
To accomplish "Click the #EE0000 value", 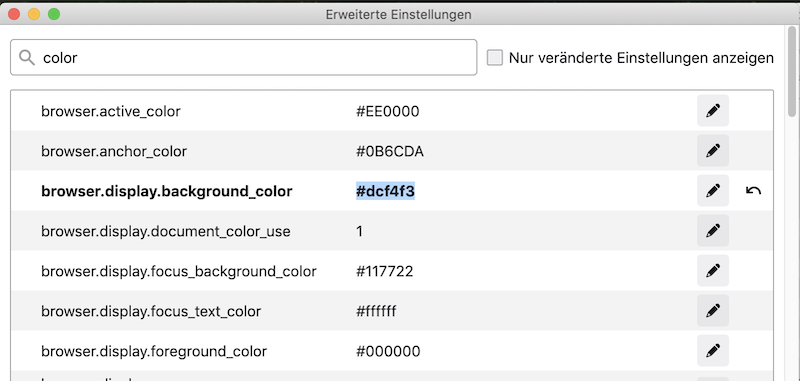I will pos(387,111).
